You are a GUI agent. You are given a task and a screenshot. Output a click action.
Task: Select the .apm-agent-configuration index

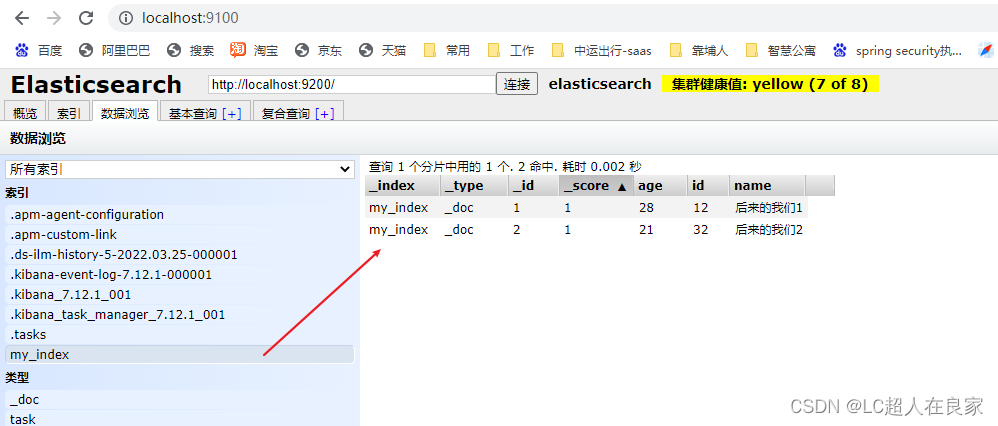(x=179, y=215)
